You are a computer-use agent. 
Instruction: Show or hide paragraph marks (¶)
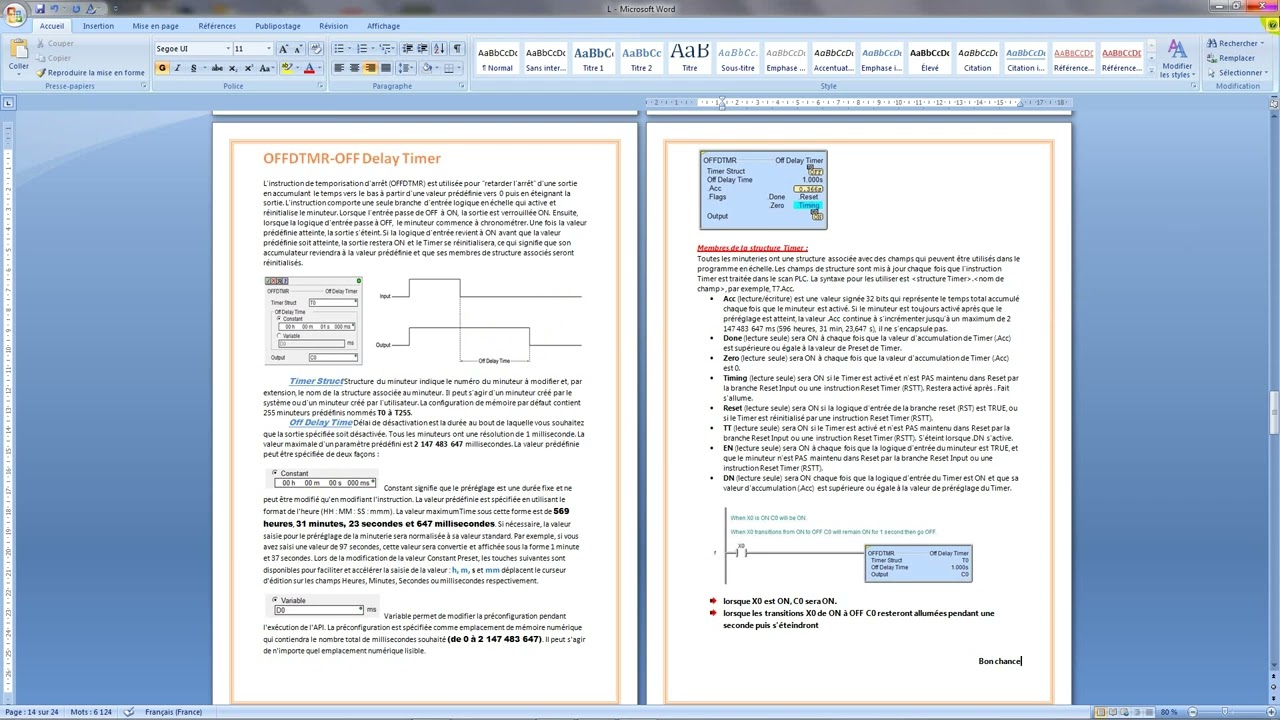[x=457, y=49]
